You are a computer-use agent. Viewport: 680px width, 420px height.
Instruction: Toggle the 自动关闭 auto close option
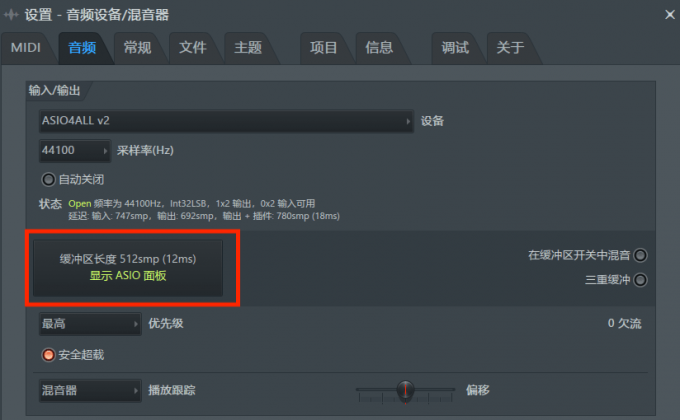48,179
